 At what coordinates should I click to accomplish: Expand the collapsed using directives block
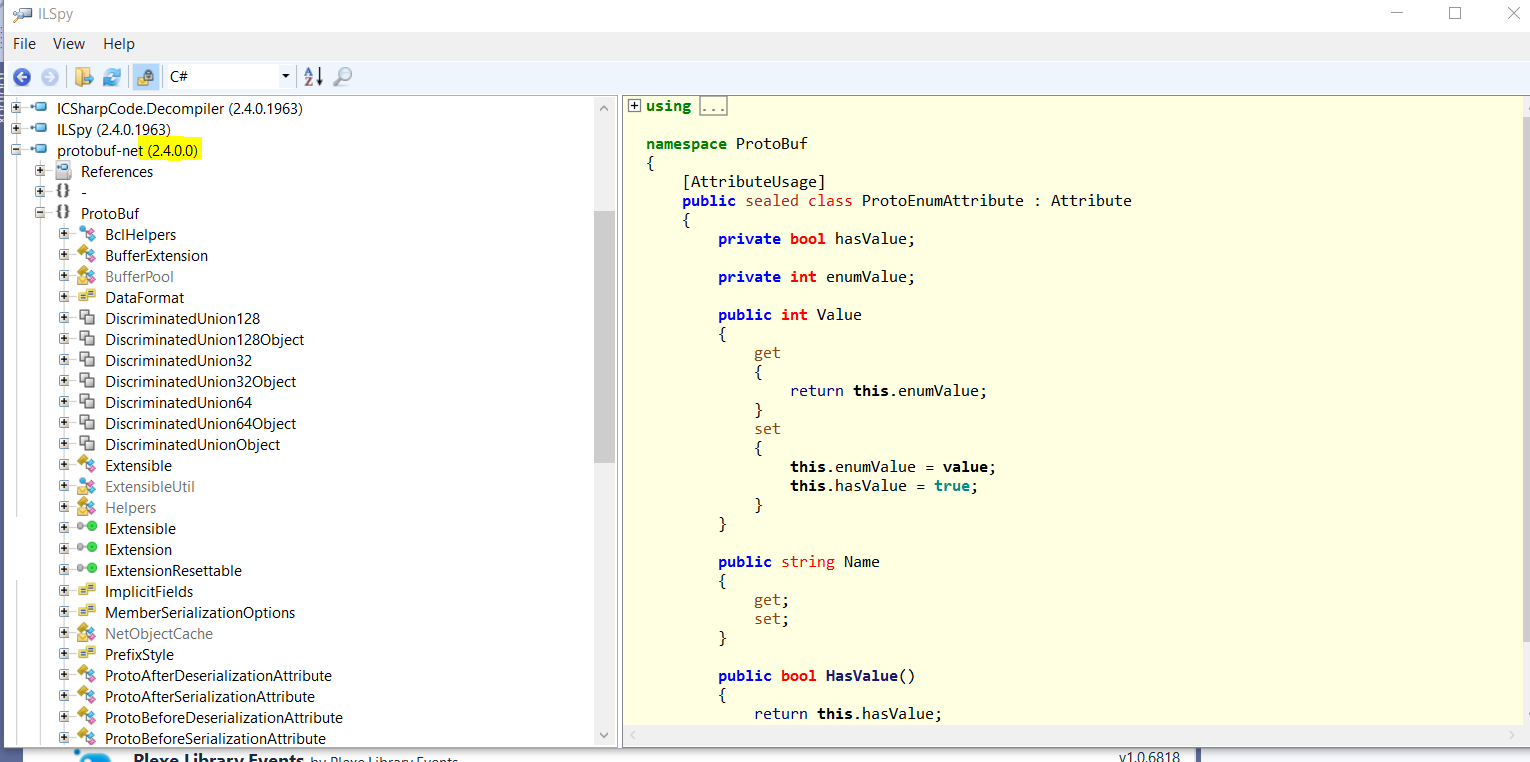634,106
